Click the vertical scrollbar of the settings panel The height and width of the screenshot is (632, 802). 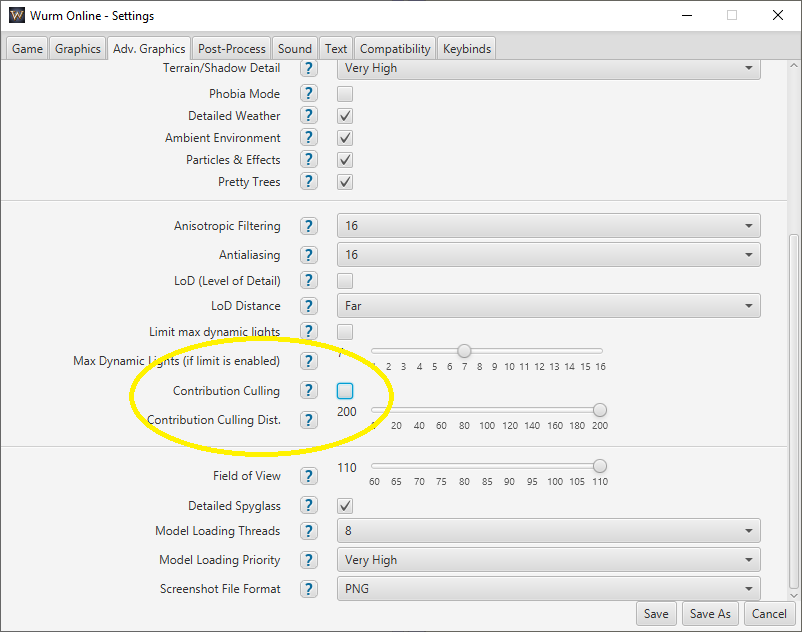794,400
